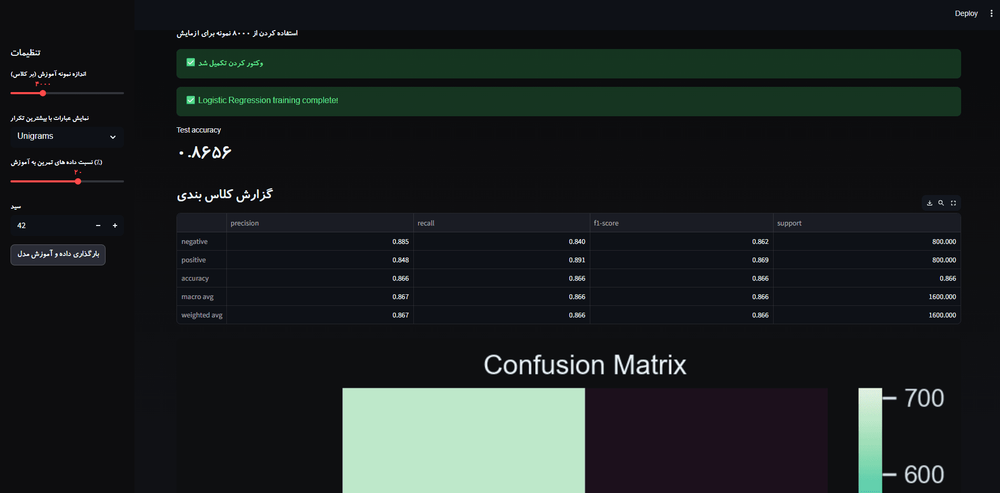Click negative recall cell 0.840
This screenshot has height=493, width=1000.
point(501,242)
